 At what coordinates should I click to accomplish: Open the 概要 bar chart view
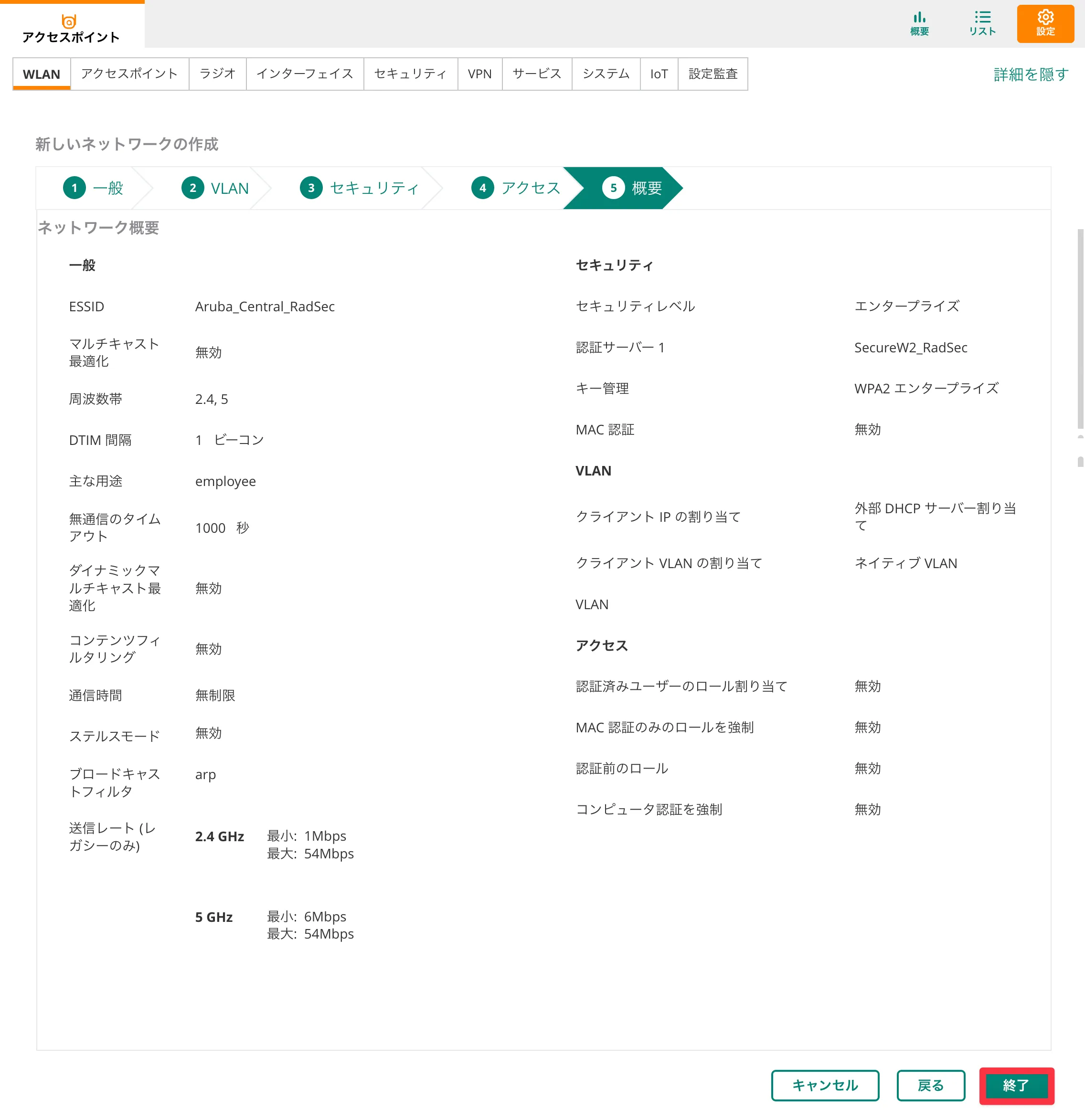tap(919, 23)
